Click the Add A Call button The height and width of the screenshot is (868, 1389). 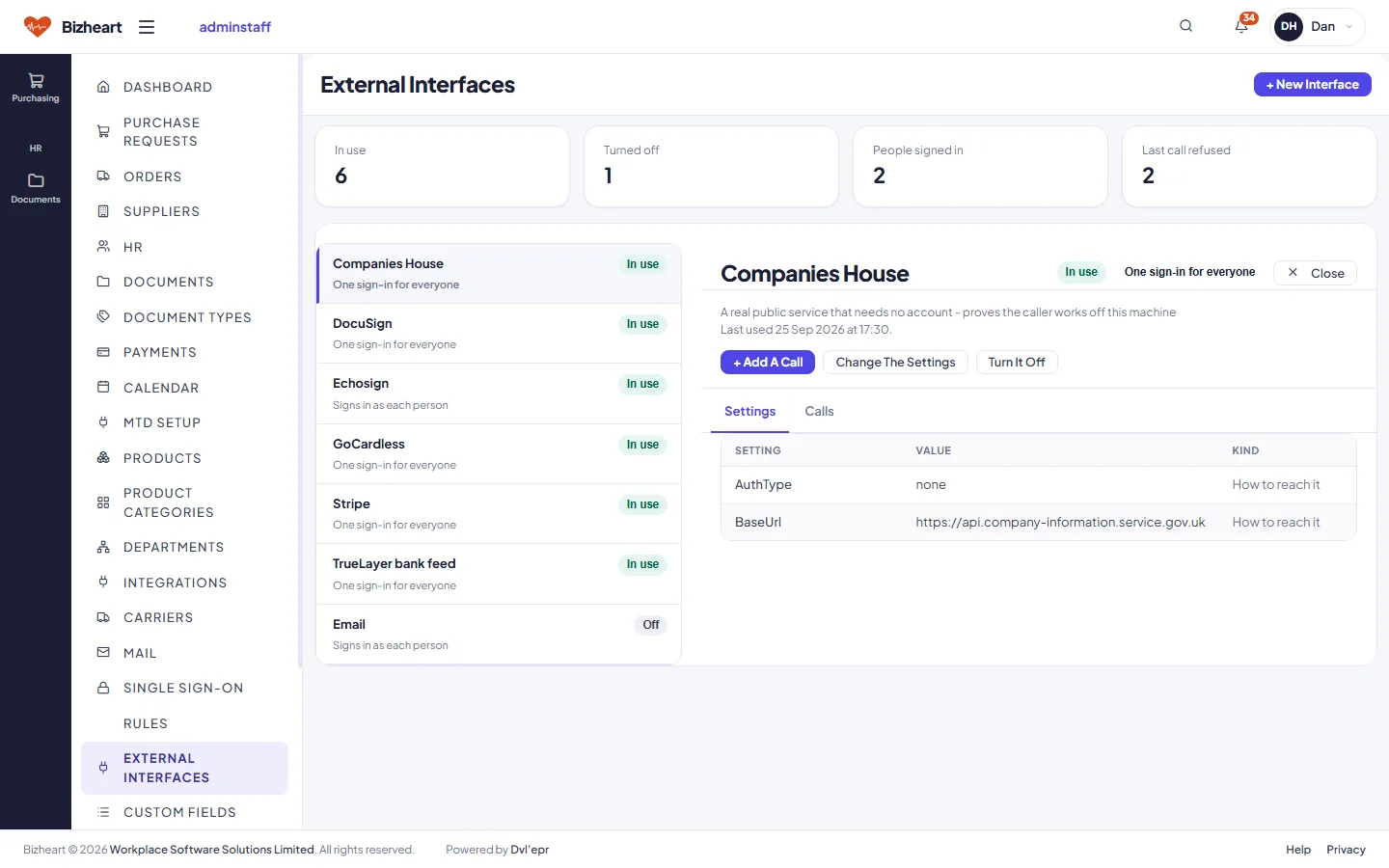[768, 362]
